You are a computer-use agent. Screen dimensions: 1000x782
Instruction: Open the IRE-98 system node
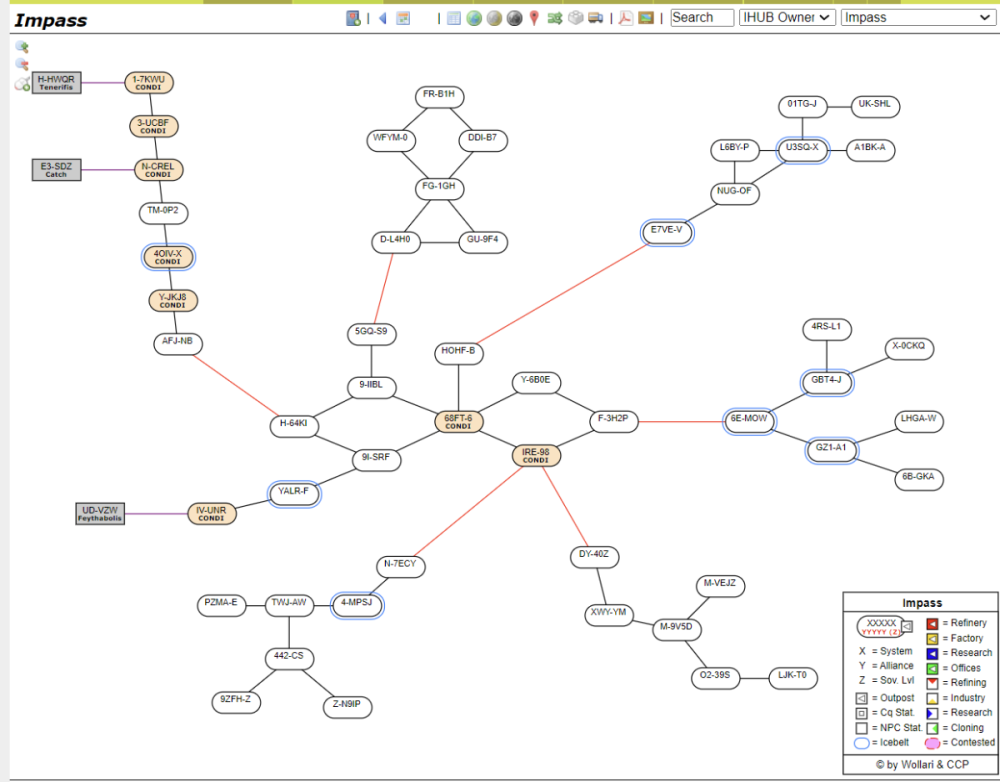click(536, 455)
